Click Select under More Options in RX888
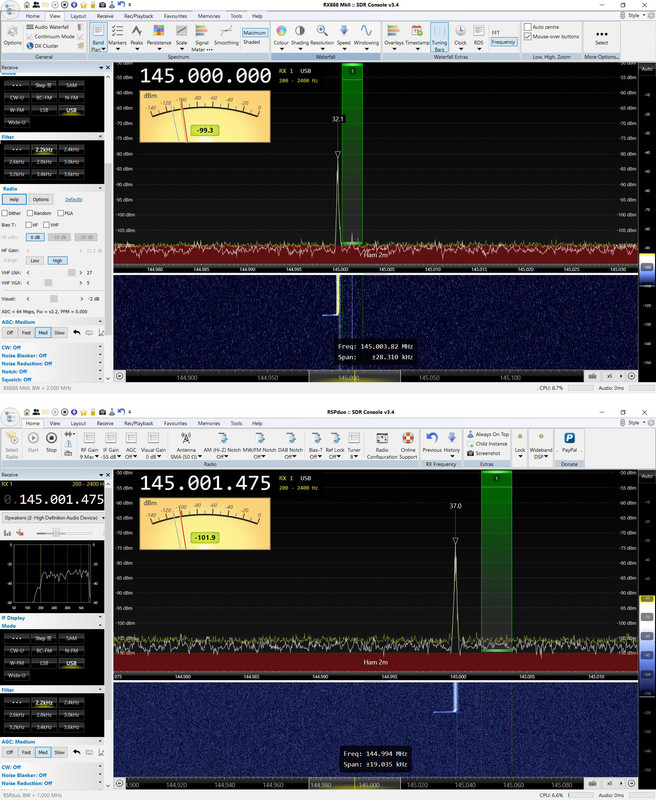656x800 pixels. 601,38
